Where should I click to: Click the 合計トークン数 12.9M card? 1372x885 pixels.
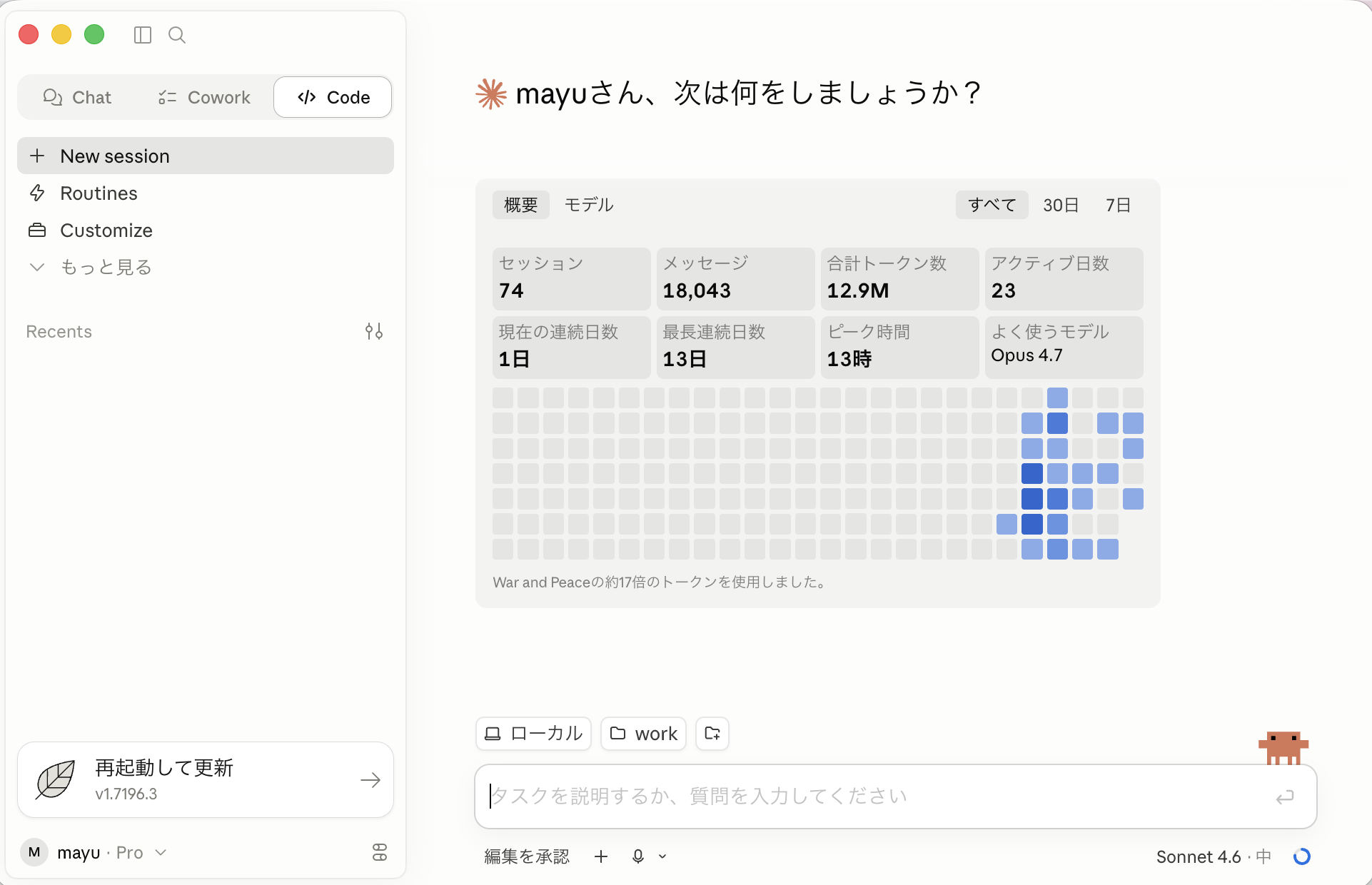pos(899,278)
